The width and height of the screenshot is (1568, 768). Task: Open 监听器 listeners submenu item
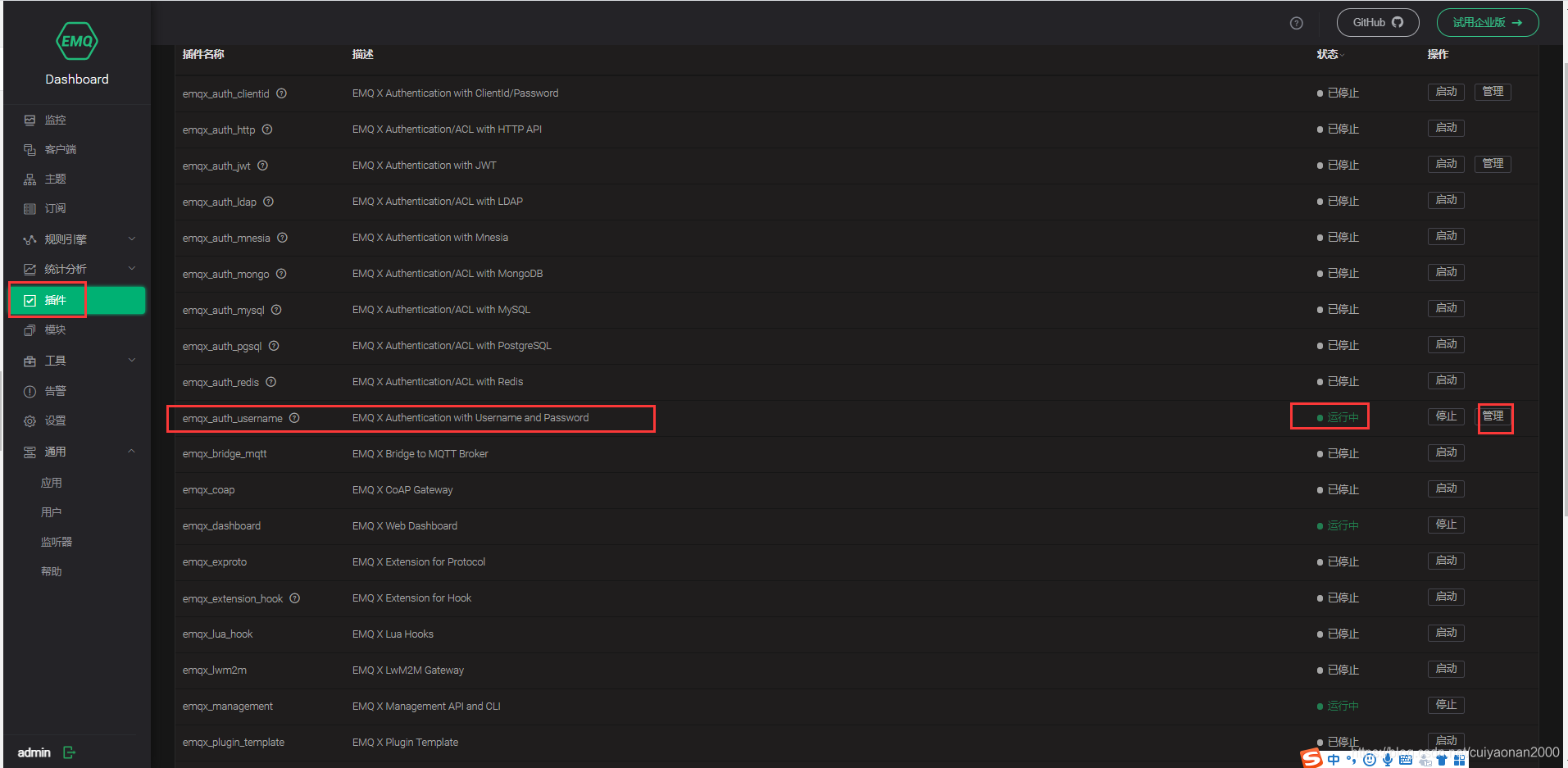57,542
